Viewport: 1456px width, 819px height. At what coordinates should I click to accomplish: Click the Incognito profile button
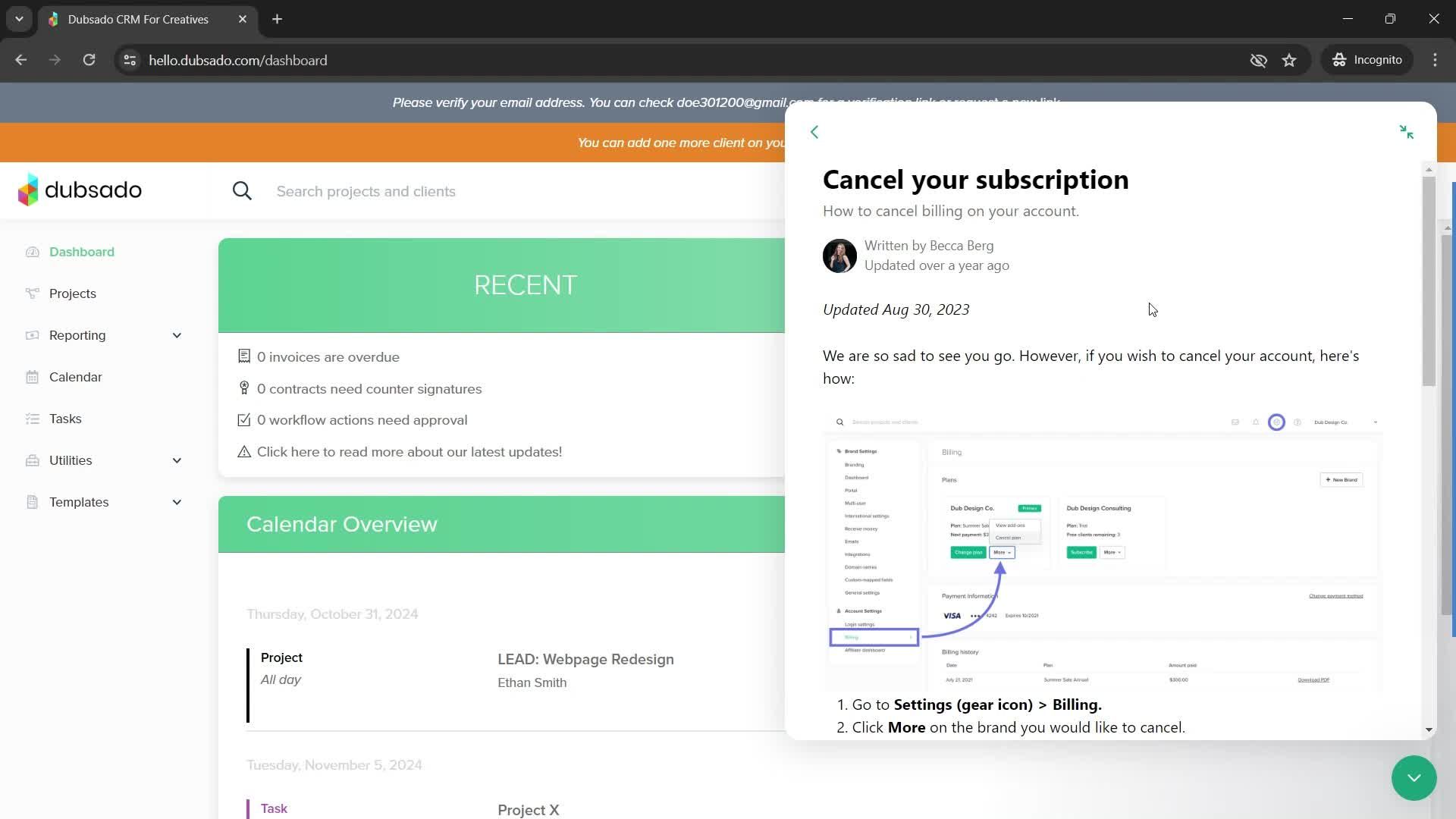point(1368,60)
